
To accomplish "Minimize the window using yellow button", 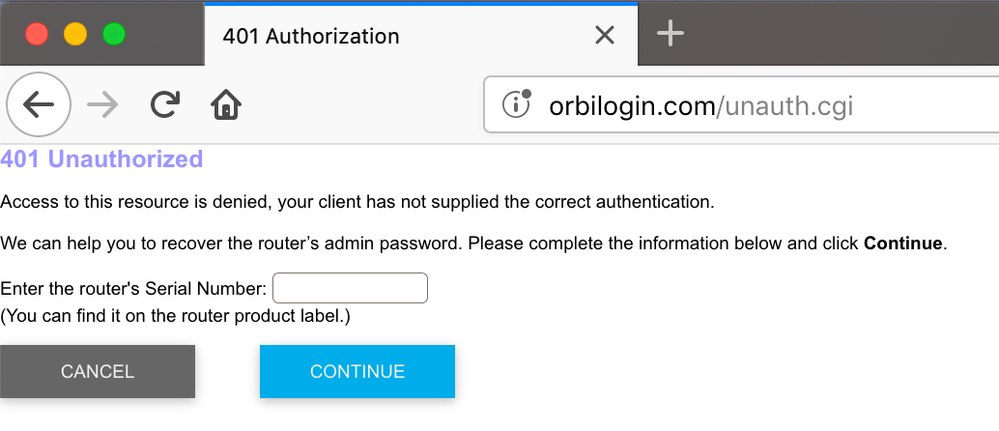I will [75, 34].
